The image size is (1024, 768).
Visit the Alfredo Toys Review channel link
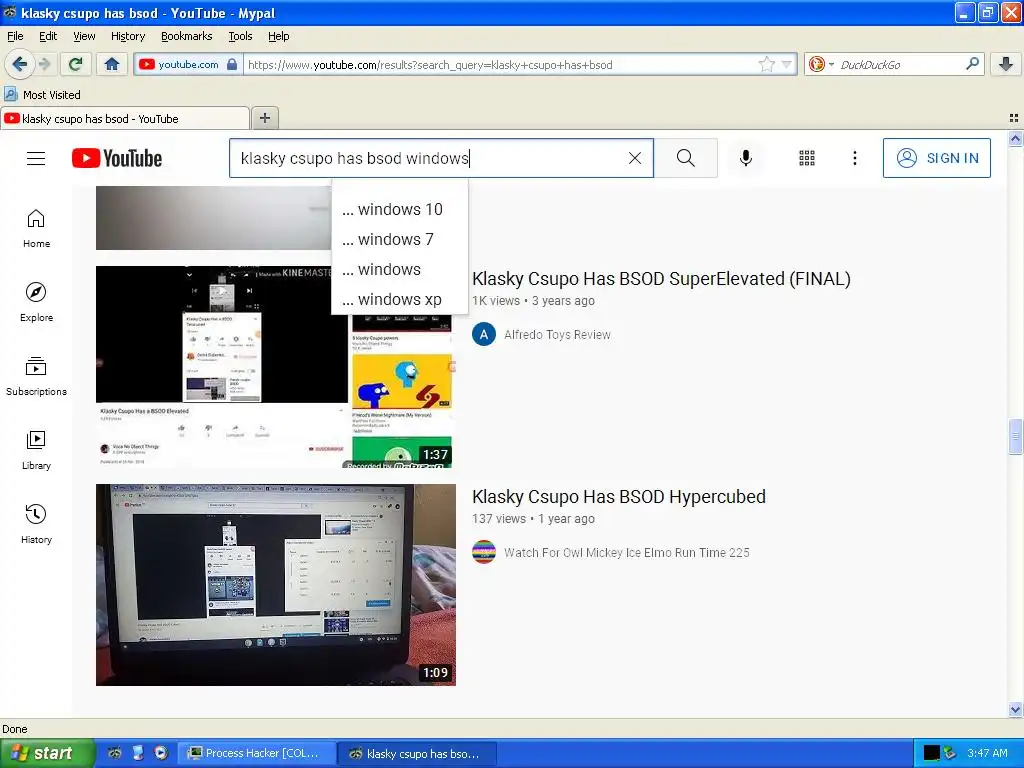point(557,334)
